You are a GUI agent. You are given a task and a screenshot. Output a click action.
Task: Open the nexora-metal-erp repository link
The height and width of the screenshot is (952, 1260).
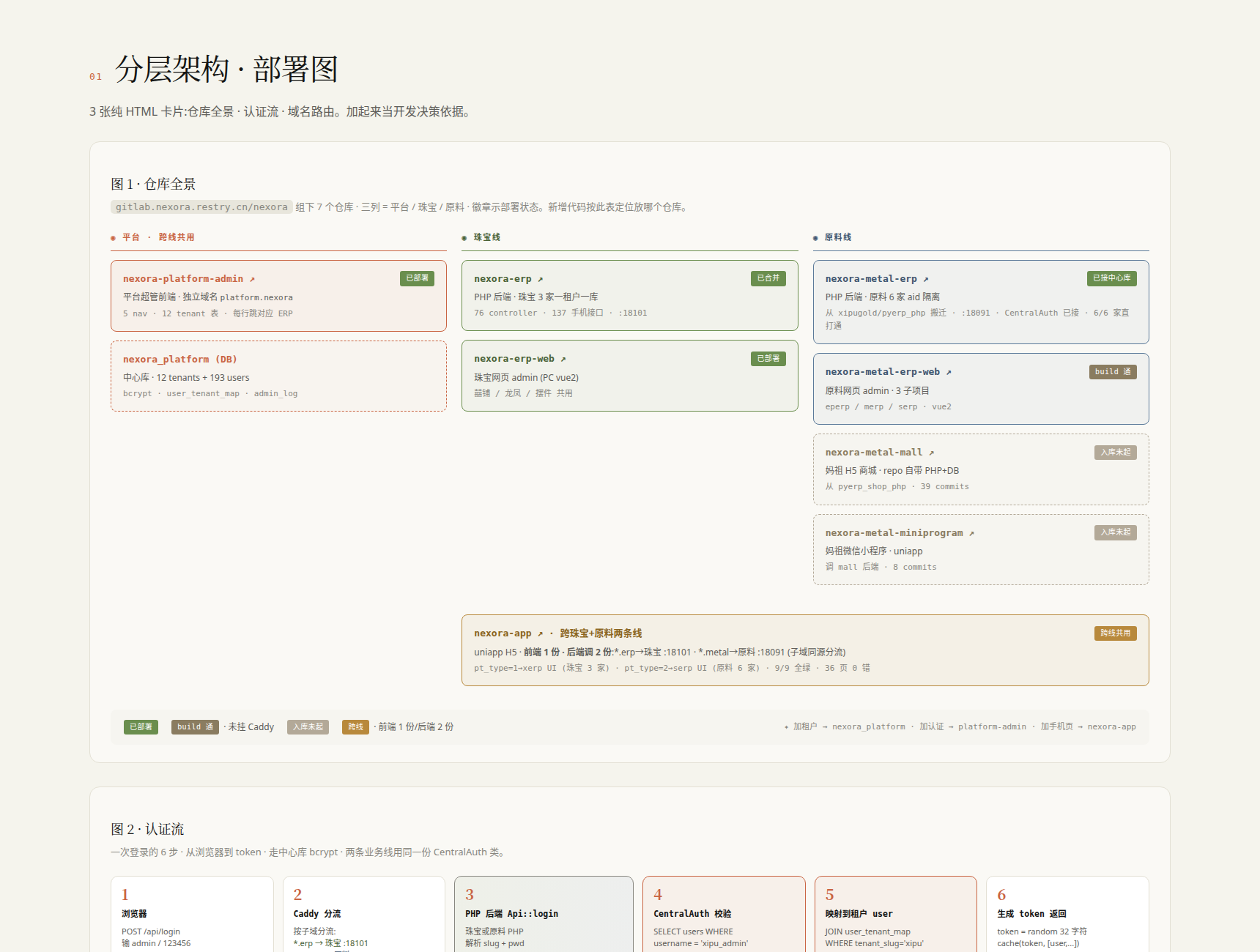(x=877, y=279)
